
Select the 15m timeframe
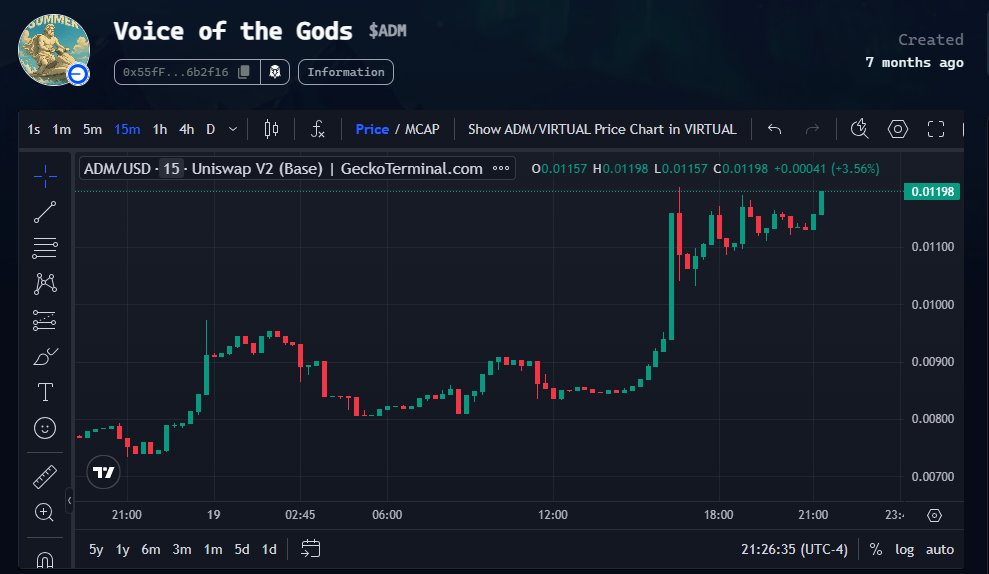(127, 129)
